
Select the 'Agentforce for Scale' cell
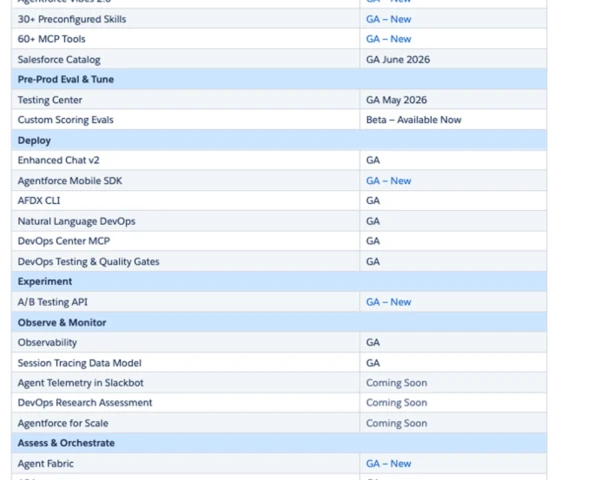(186, 423)
